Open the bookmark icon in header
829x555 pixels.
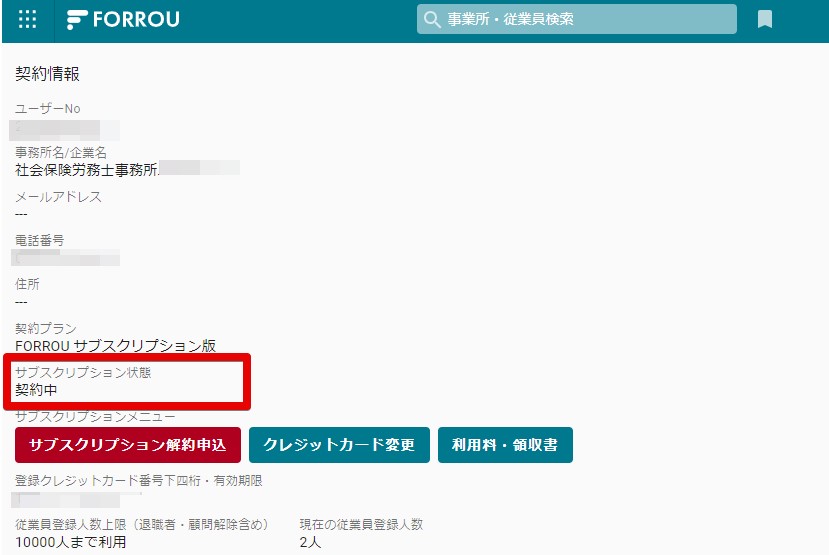(x=764, y=20)
